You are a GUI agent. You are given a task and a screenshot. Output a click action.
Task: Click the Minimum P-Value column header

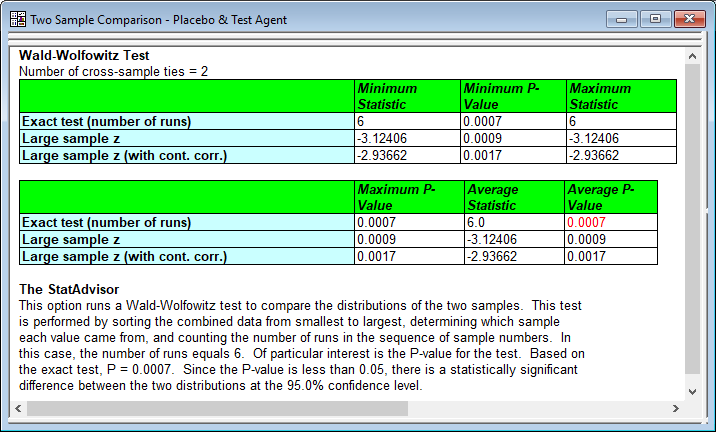point(512,96)
